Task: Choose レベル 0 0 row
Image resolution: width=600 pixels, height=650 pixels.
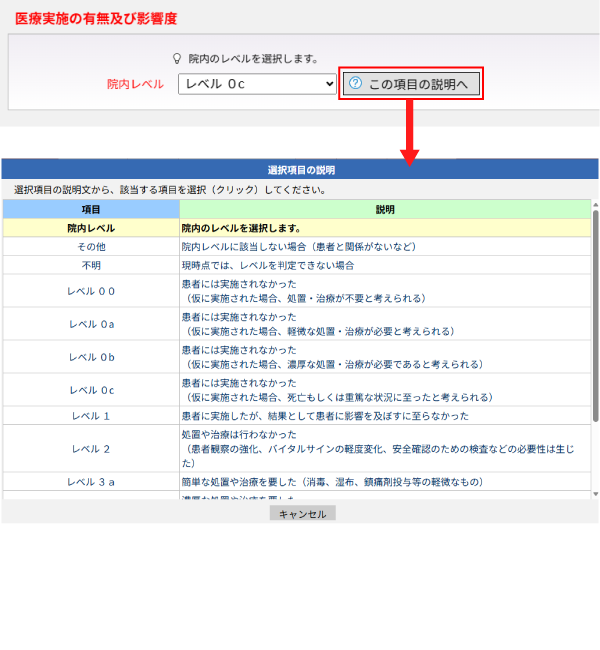Action: (x=91, y=291)
